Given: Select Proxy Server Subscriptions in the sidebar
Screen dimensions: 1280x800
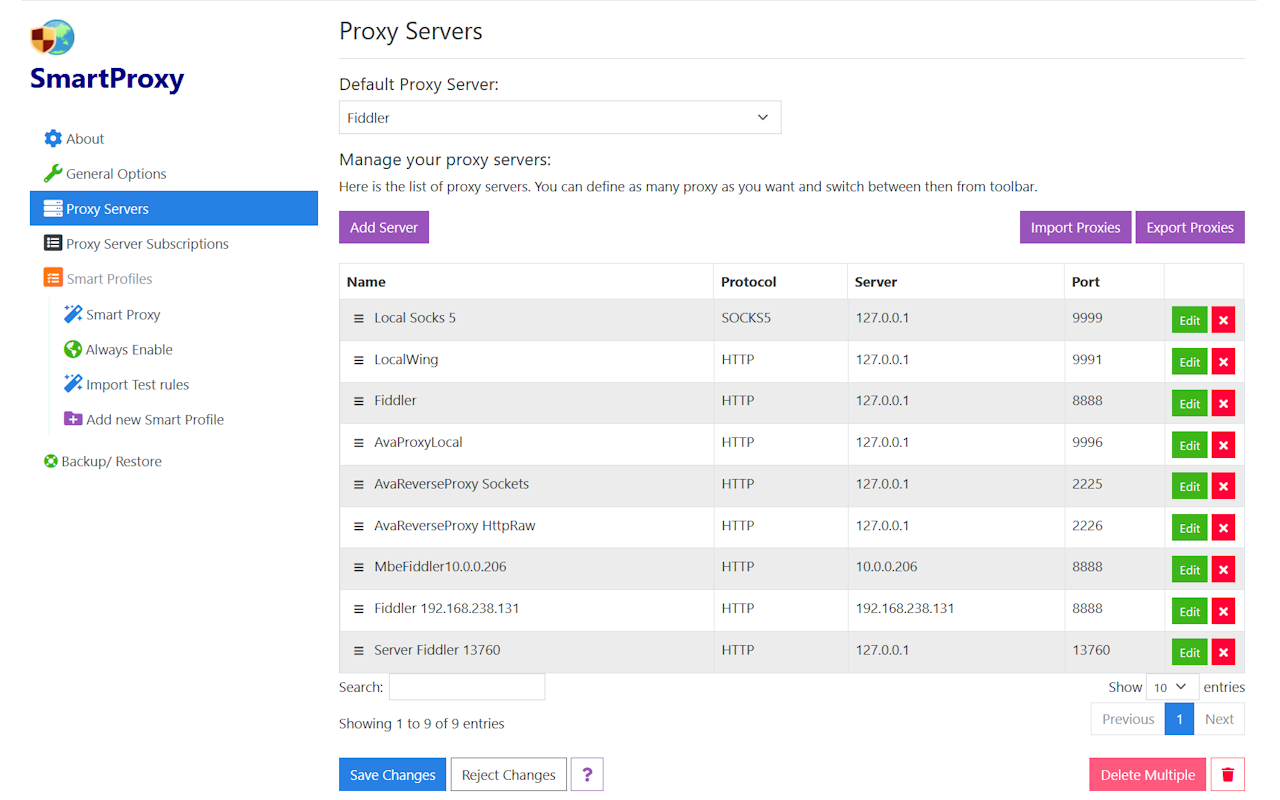Looking at the screenshot, I should pos(146,243).
